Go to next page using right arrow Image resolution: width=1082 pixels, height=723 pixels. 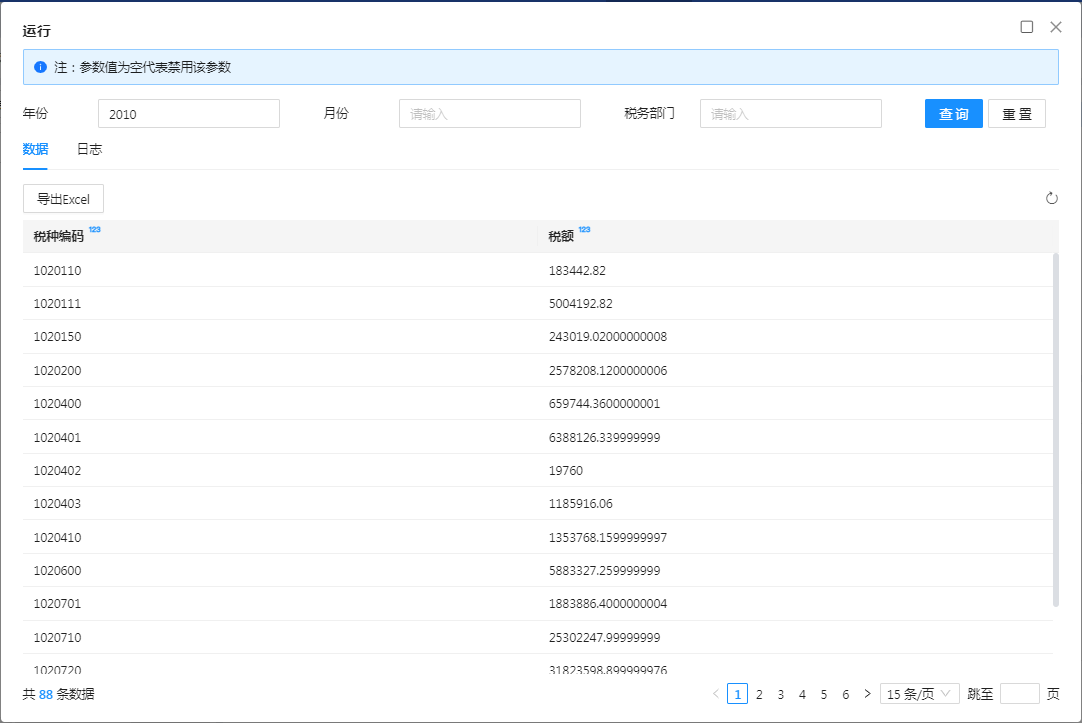867,694
